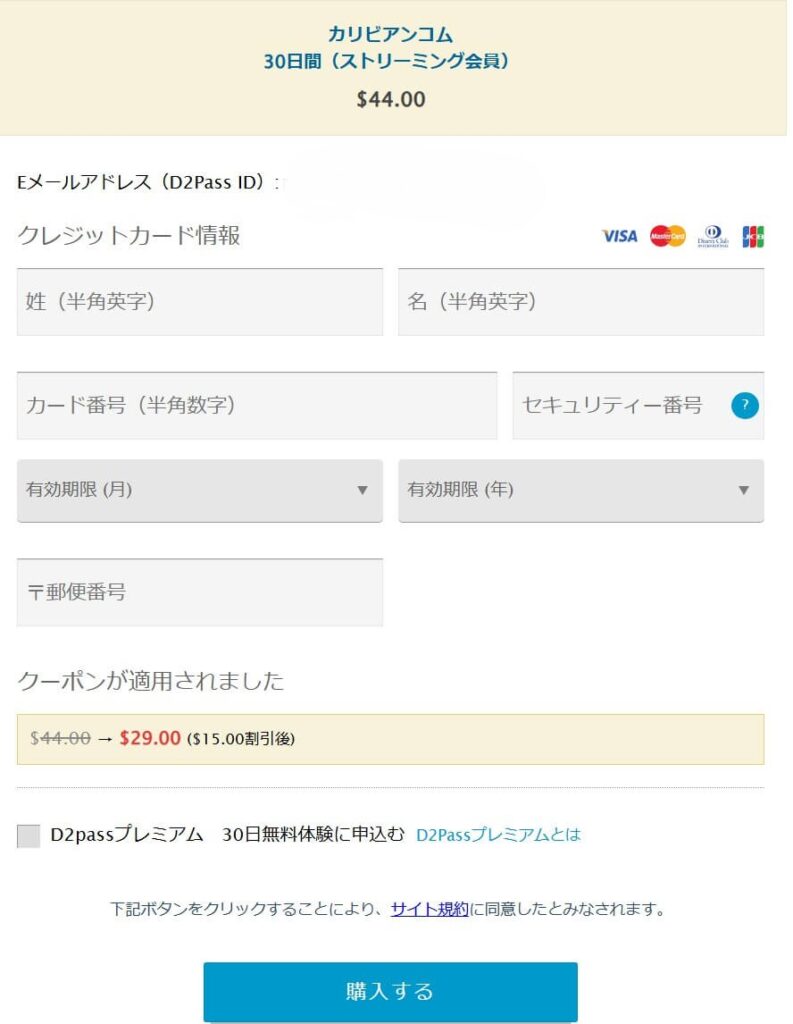Open the サイト規約 terms link
This screenshot has width=793, height=1024.
pyautogui.click(x=430, y=910)
